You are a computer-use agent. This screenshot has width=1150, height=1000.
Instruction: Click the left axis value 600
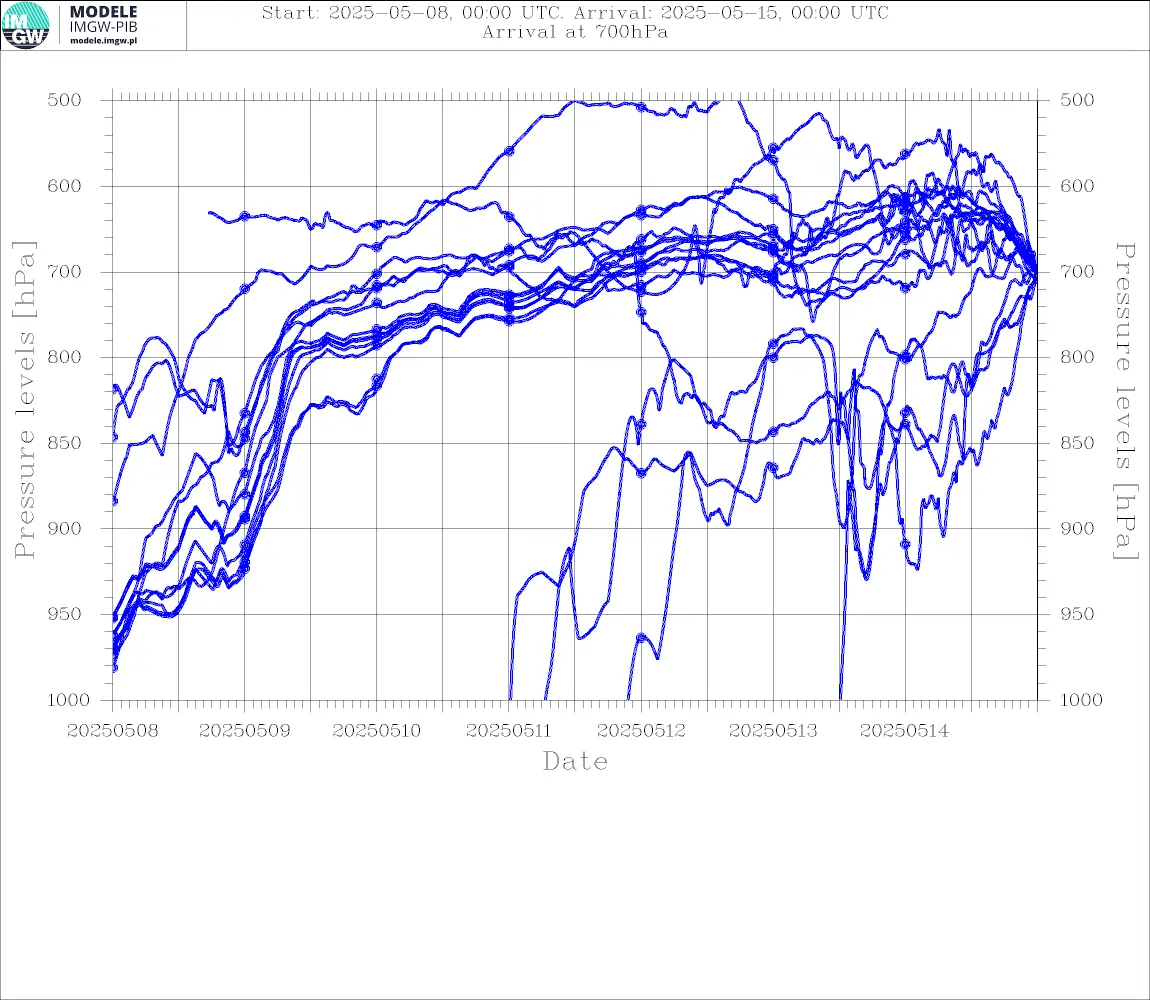click(65, 186)
